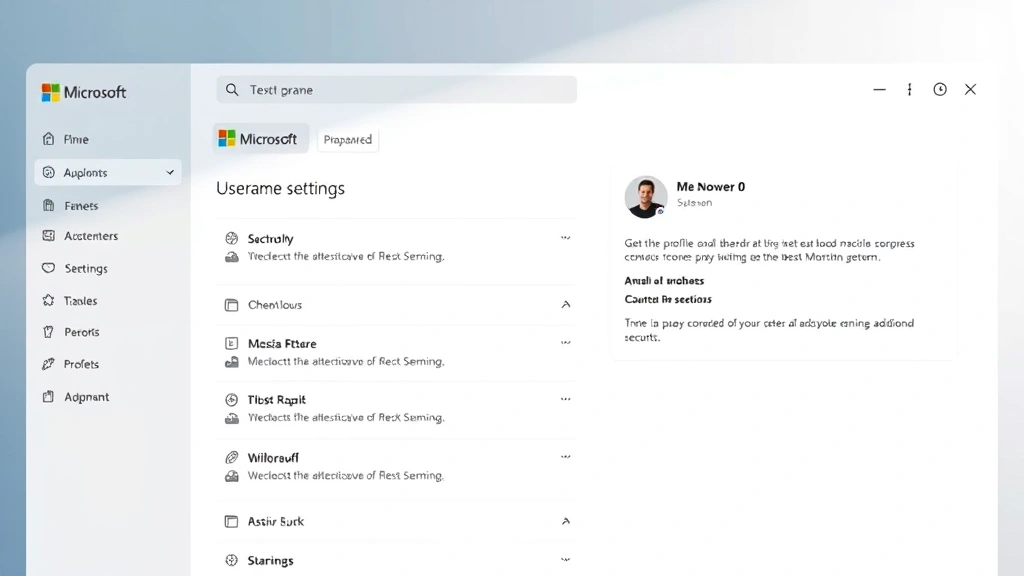
Task: Click the Profets pencil icon in sidebar
Action: (48, 364)
